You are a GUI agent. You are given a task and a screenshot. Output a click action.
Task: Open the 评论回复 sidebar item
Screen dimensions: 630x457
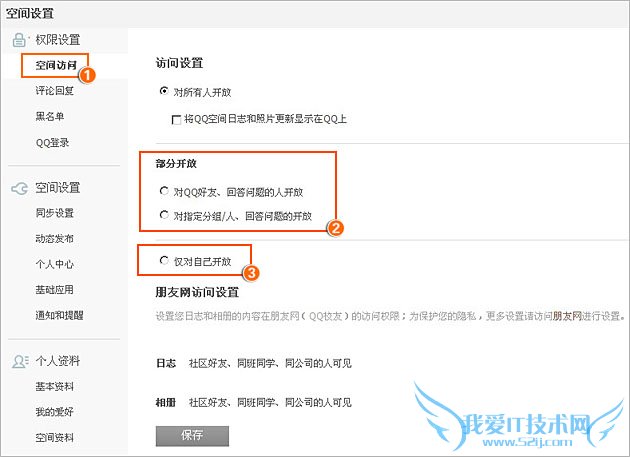[x=55, y=91]
